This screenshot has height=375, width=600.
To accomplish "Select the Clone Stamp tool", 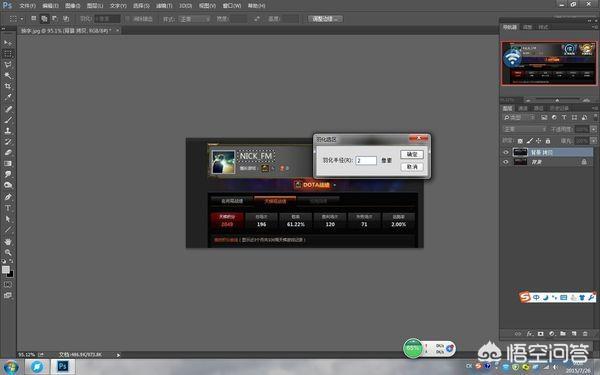I will pos(8,130).
